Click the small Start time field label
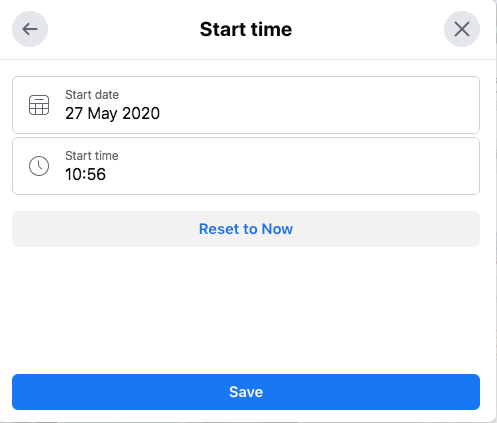Screen dimensions: 497x423 (92, 156)
